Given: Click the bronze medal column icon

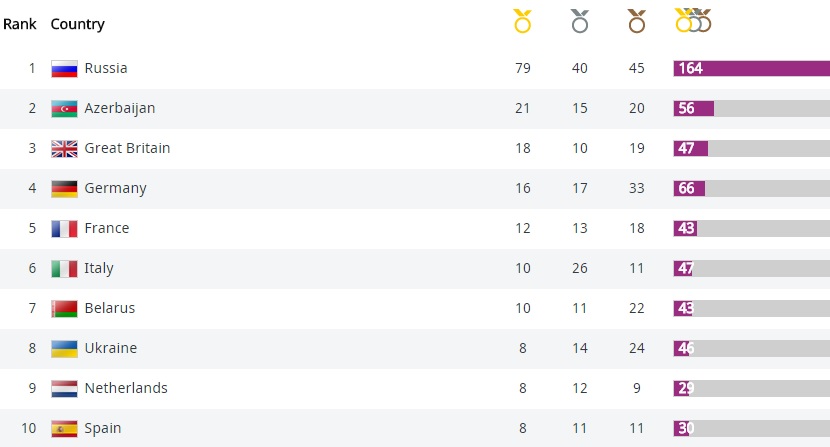Looking at the screenshot, I should click(x=636, y=21).
